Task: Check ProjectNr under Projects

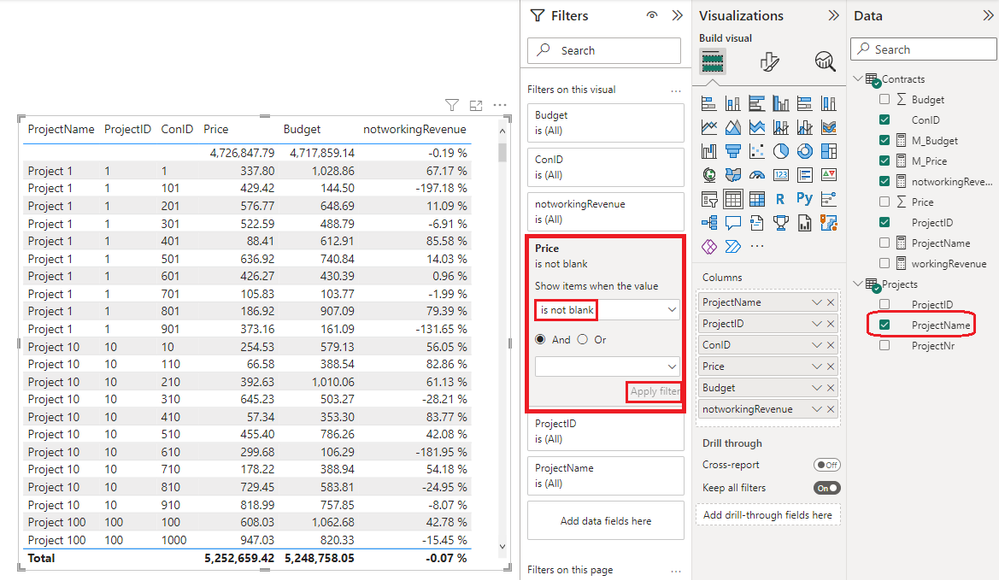Action: pos(884,345)
